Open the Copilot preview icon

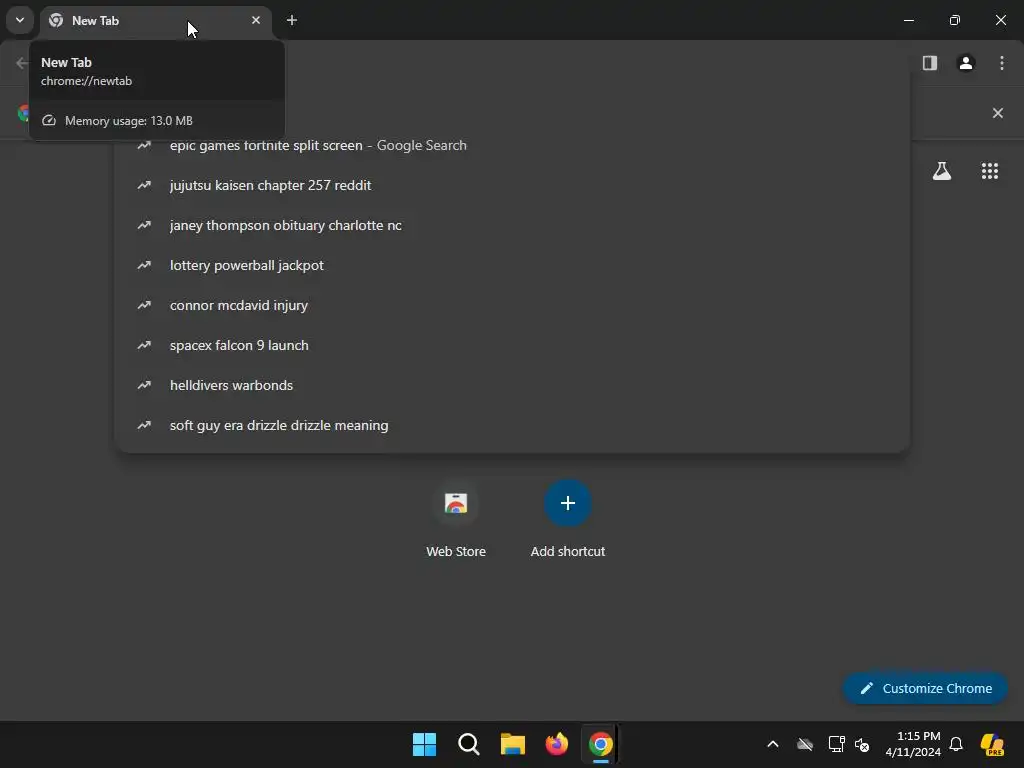(992, 744)
